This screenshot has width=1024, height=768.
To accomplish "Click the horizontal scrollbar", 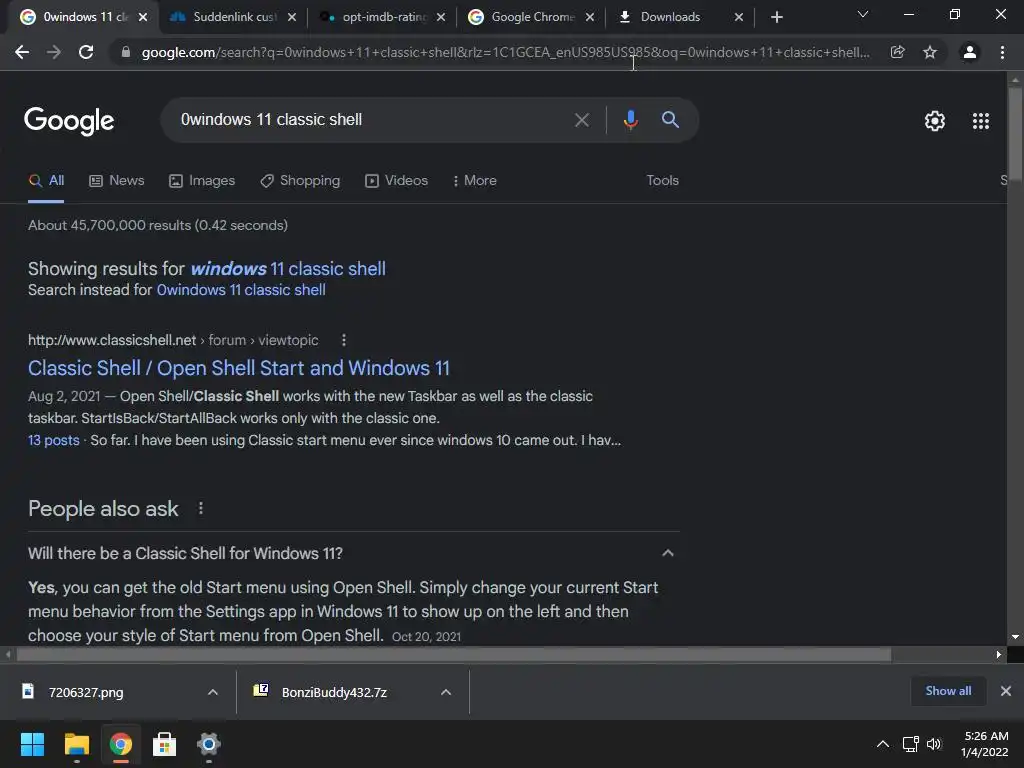I will coord(454,654).
